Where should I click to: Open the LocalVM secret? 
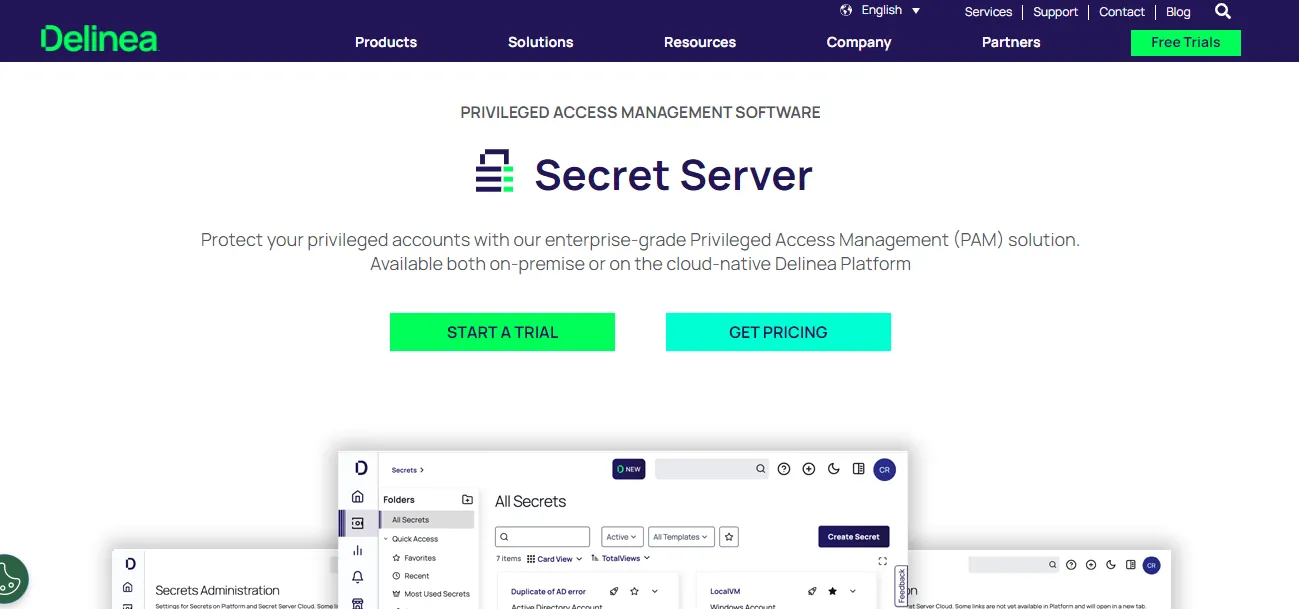(x=725, y=592)
